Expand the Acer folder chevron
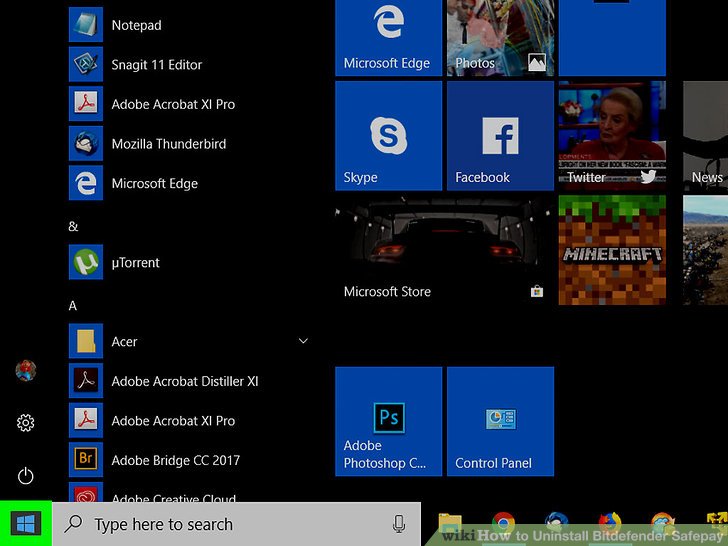The width and height of the screenshot is (728, 546). (x=303, y=341)
